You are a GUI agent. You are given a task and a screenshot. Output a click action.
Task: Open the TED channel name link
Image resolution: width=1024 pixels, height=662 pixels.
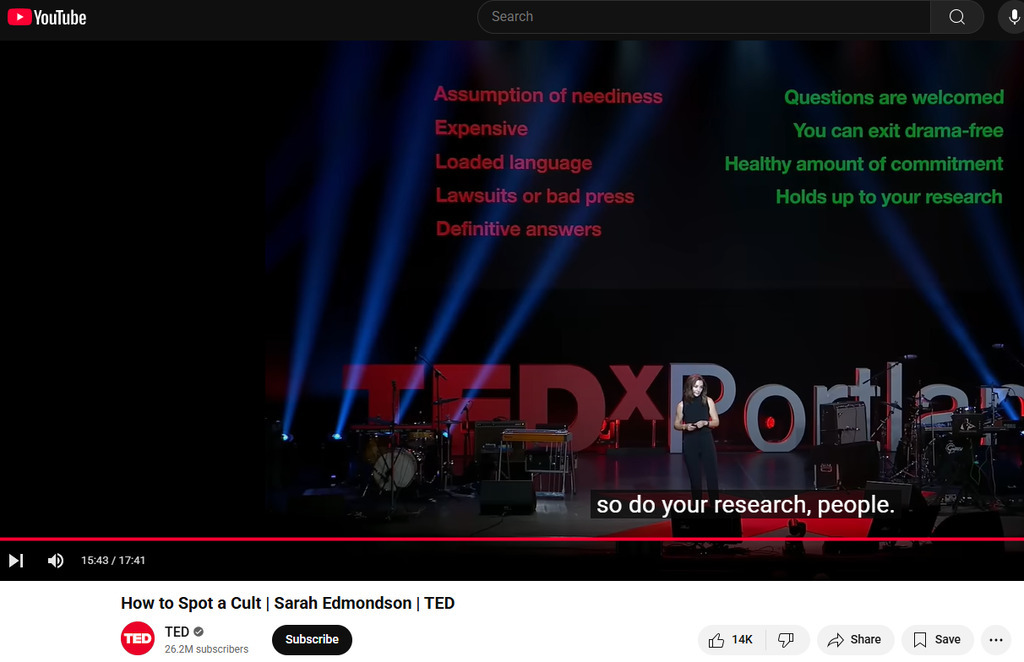click(177, 632)
